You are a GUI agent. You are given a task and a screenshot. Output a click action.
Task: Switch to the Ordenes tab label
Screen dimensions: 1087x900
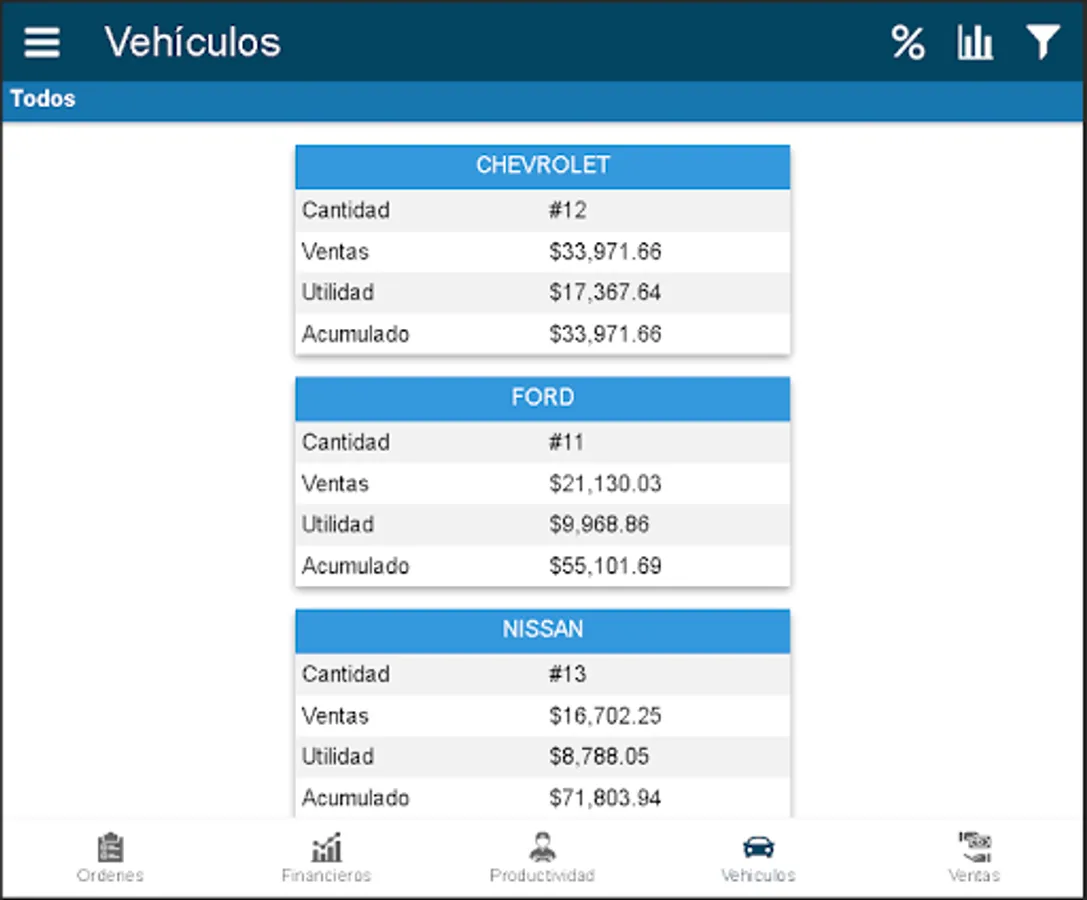point(110,875)
